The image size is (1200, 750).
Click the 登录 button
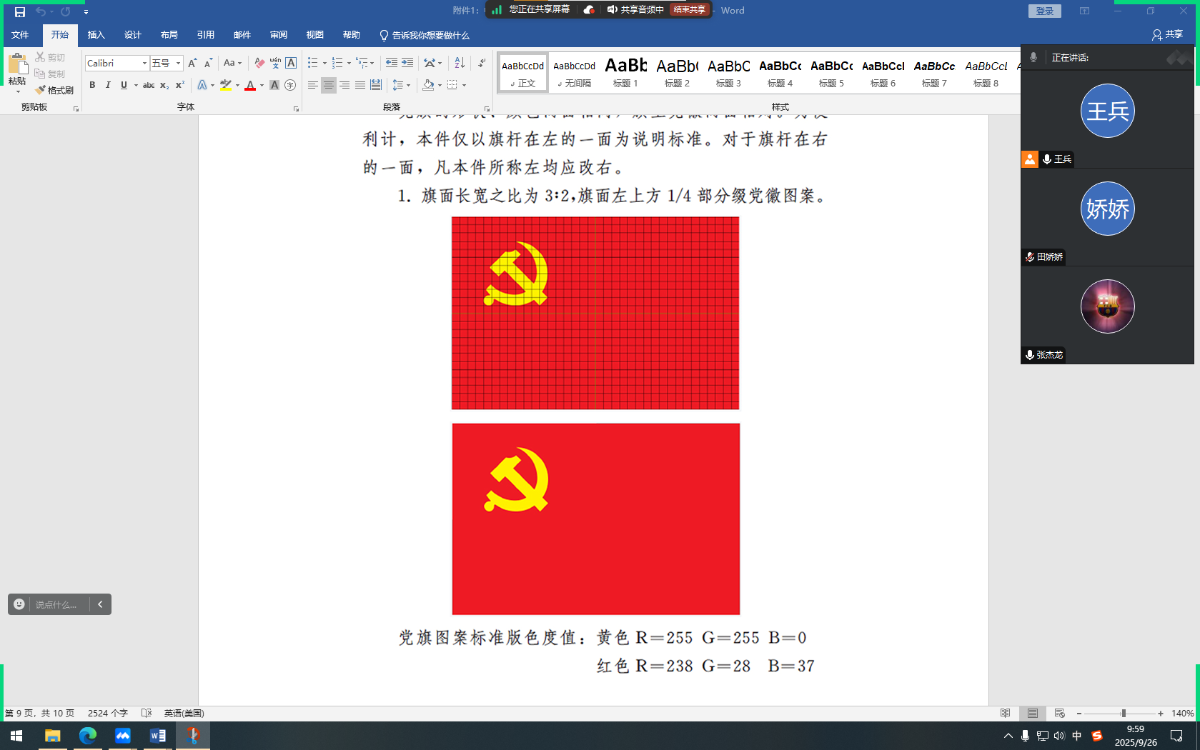[1045, 10]
